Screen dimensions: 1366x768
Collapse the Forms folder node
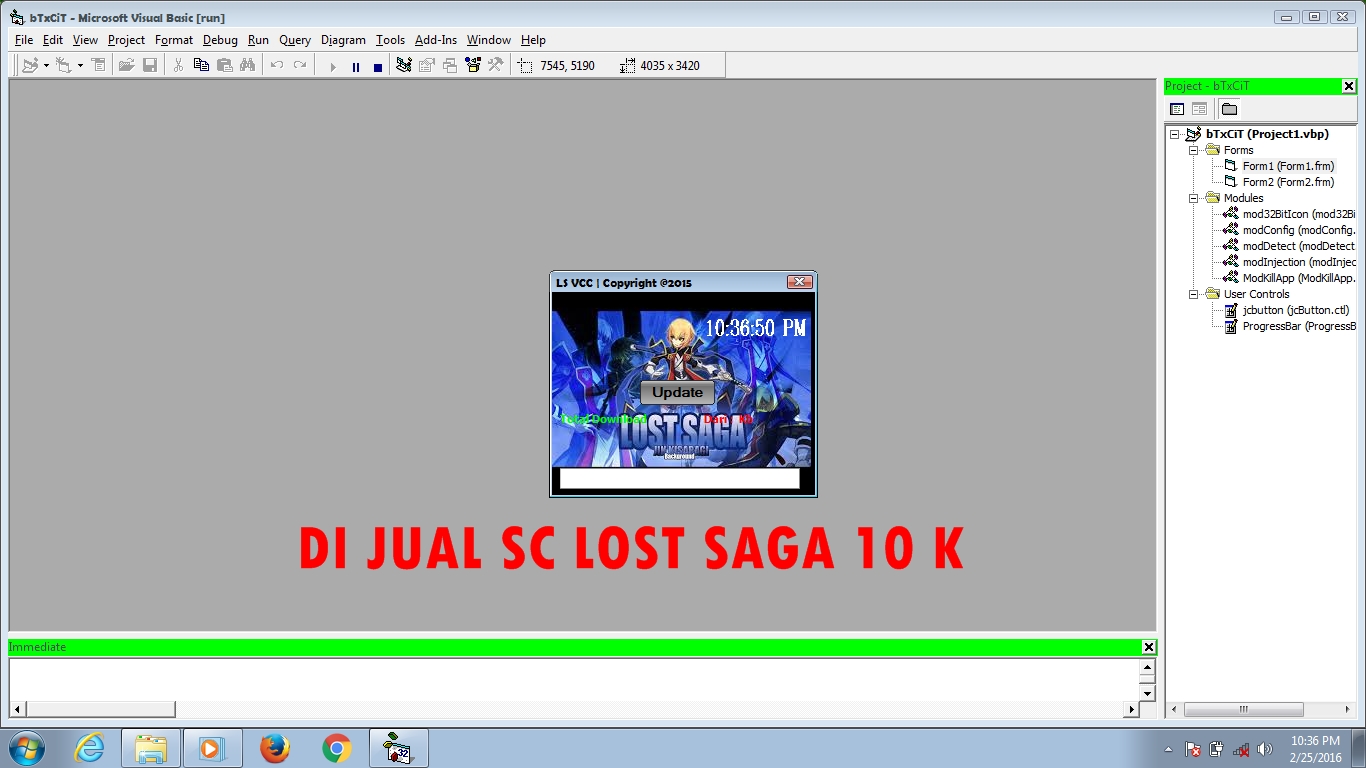[x=1193, y=150]
